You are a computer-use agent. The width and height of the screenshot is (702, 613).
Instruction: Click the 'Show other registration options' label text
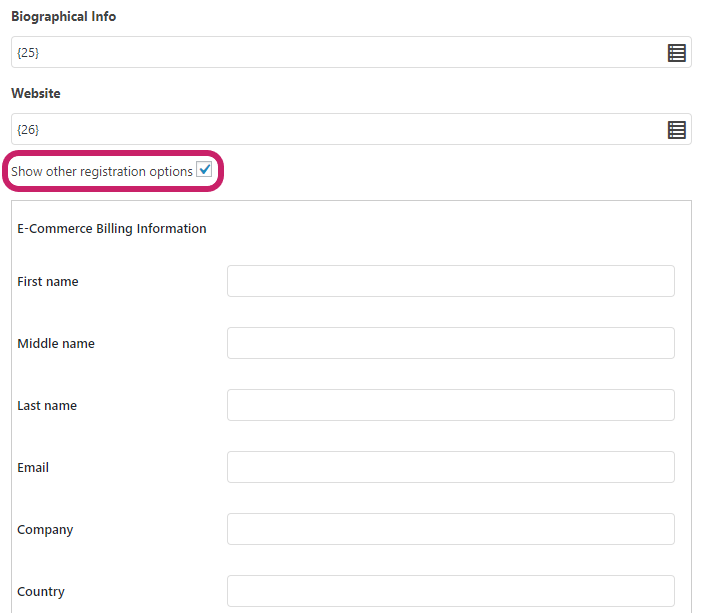pyautogui.click(x=102, y=171)
